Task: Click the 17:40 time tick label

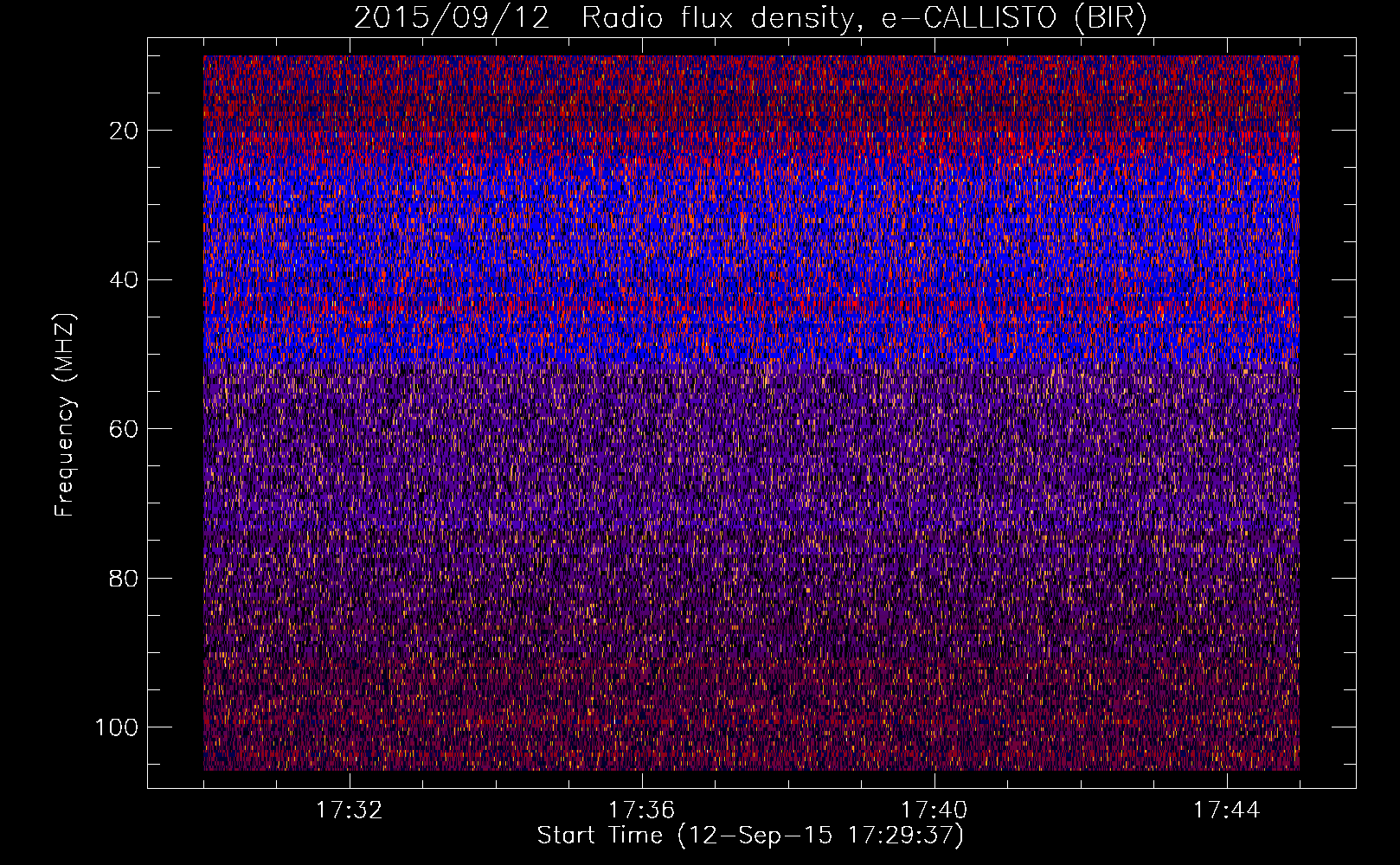Action: [934, 811]
